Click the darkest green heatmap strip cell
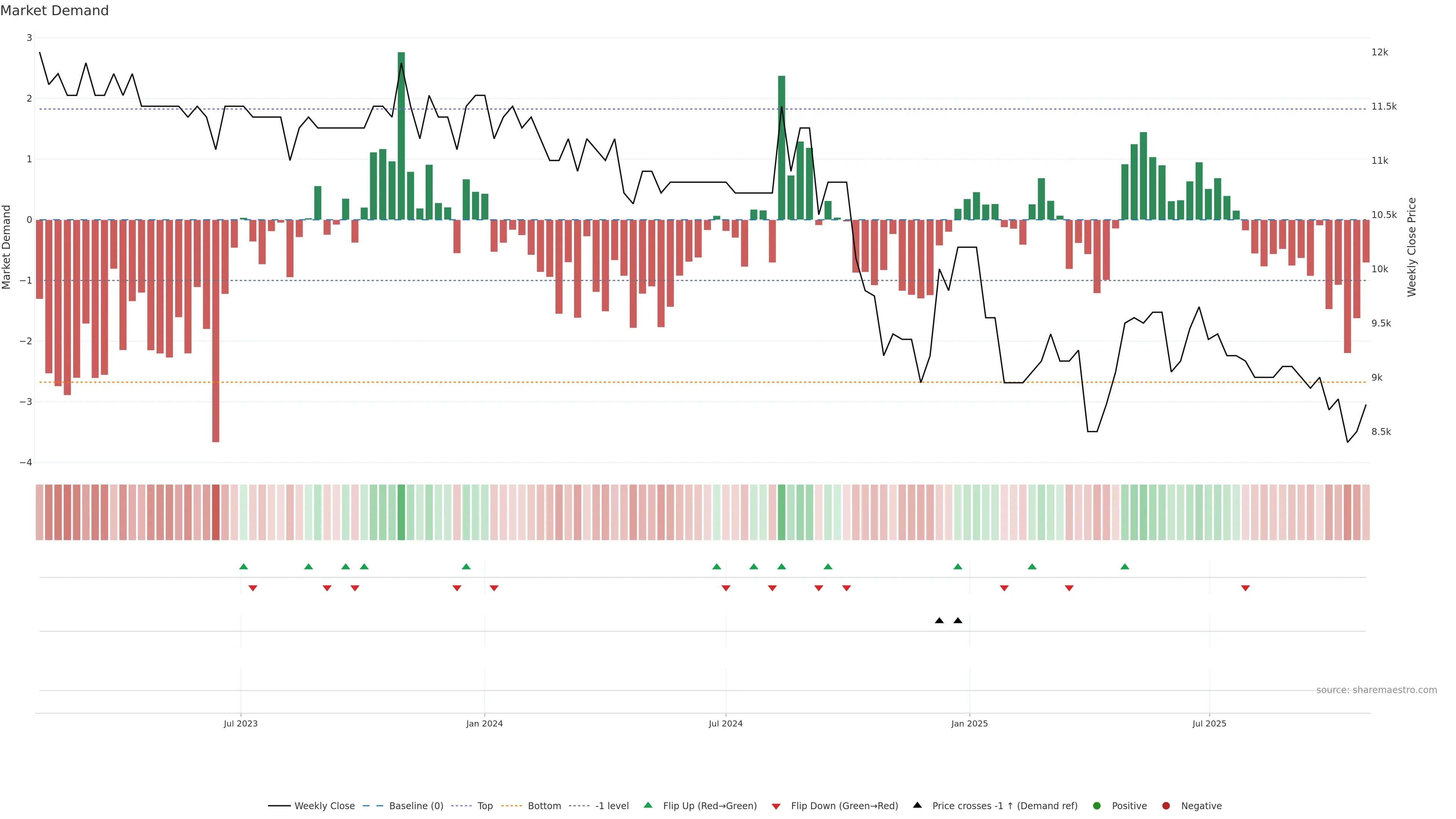The height and width of the screenshot is (819, 1456). coord(401,512)
